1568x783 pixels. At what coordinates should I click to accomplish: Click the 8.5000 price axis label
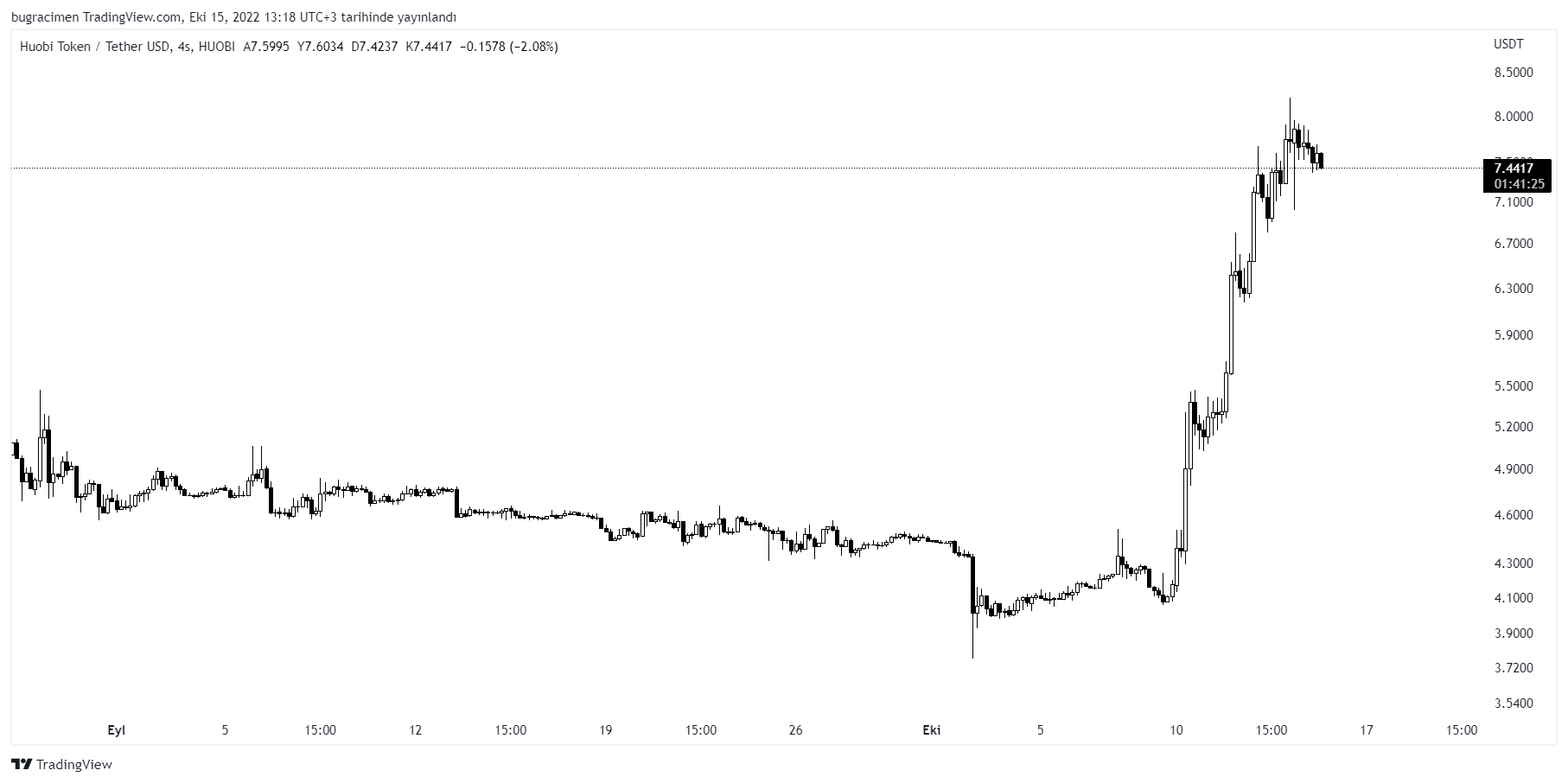pos(1514,73)
